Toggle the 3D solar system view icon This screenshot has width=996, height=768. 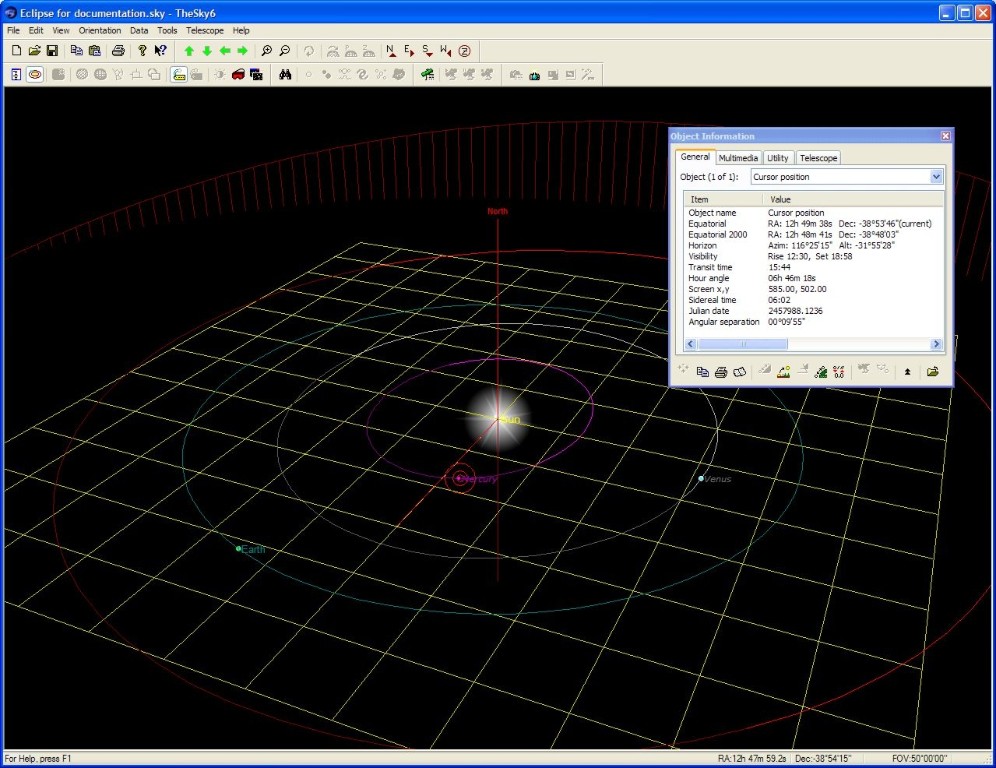(34, 74)
